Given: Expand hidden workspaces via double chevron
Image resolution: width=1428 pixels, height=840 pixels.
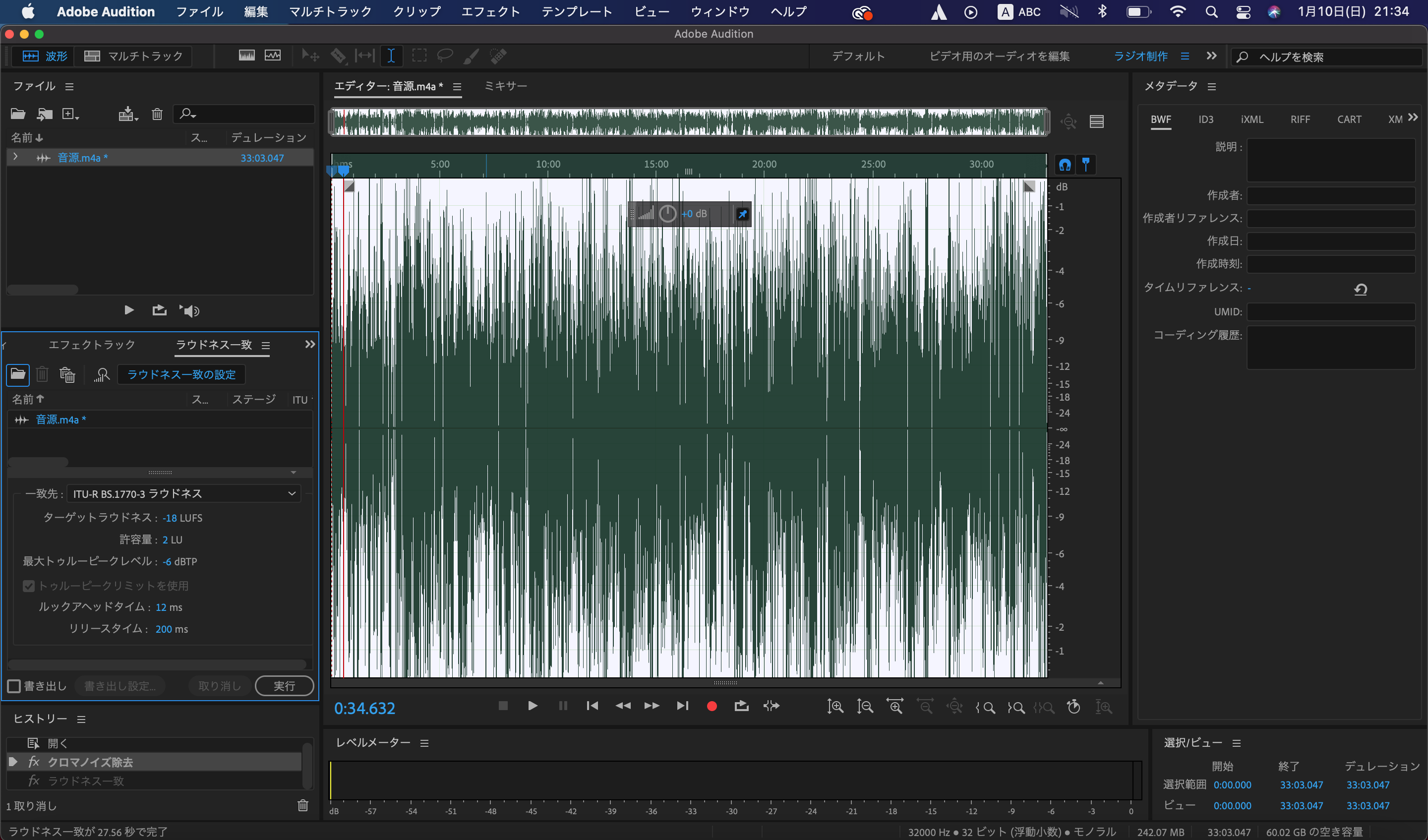Looking at the screenshot, I should click(x=1211, y=56).
